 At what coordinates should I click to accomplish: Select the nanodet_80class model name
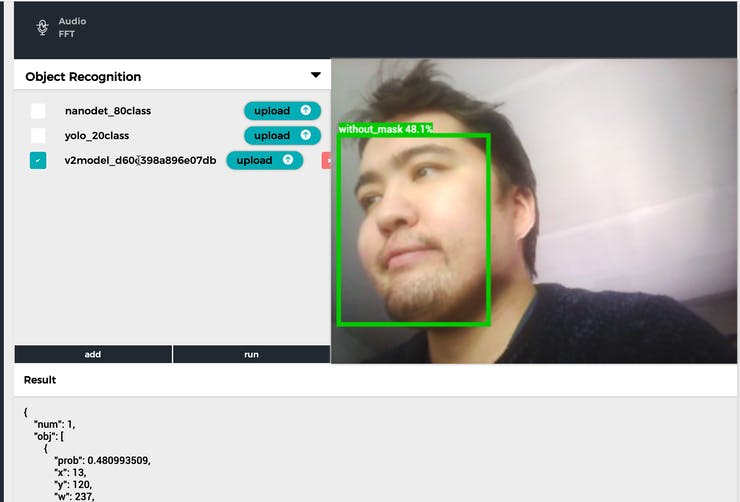pyautogui.click(x=108, y=111)
